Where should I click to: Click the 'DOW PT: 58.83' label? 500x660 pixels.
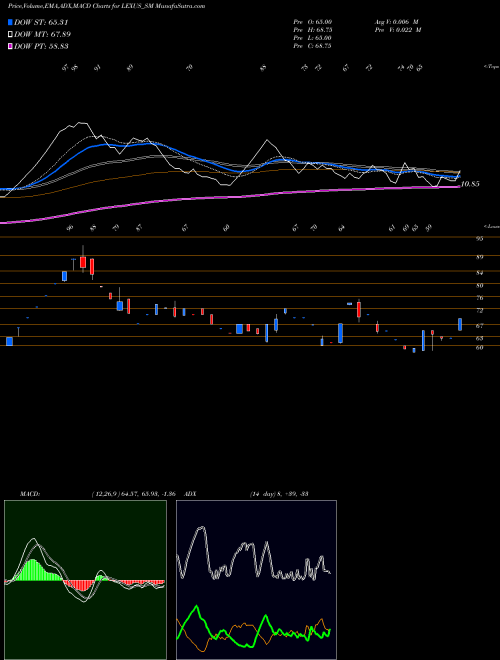41,46
